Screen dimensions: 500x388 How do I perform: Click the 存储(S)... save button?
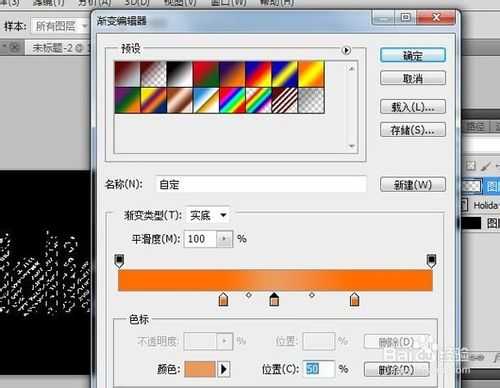(x=413, y=130)
